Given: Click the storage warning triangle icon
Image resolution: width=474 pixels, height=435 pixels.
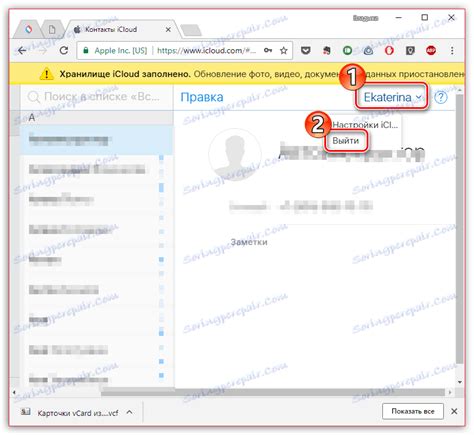Looking at the screenshot, I should pyautogui.click(x=46, y=74).
